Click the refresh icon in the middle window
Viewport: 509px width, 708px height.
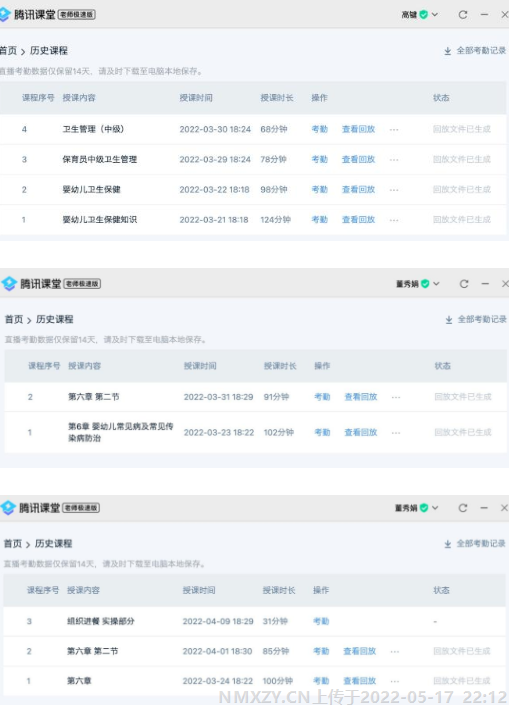464,284
